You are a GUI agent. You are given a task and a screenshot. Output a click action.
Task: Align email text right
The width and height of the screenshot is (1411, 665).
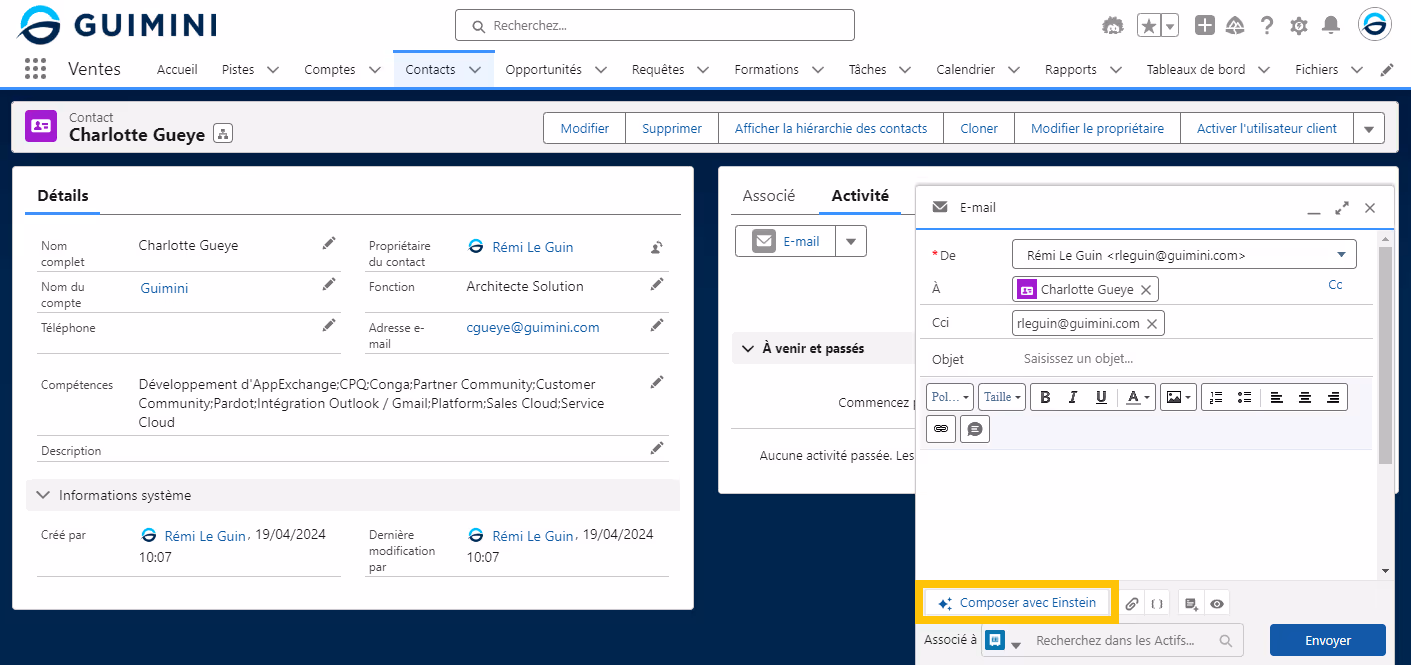(1333, 397)
